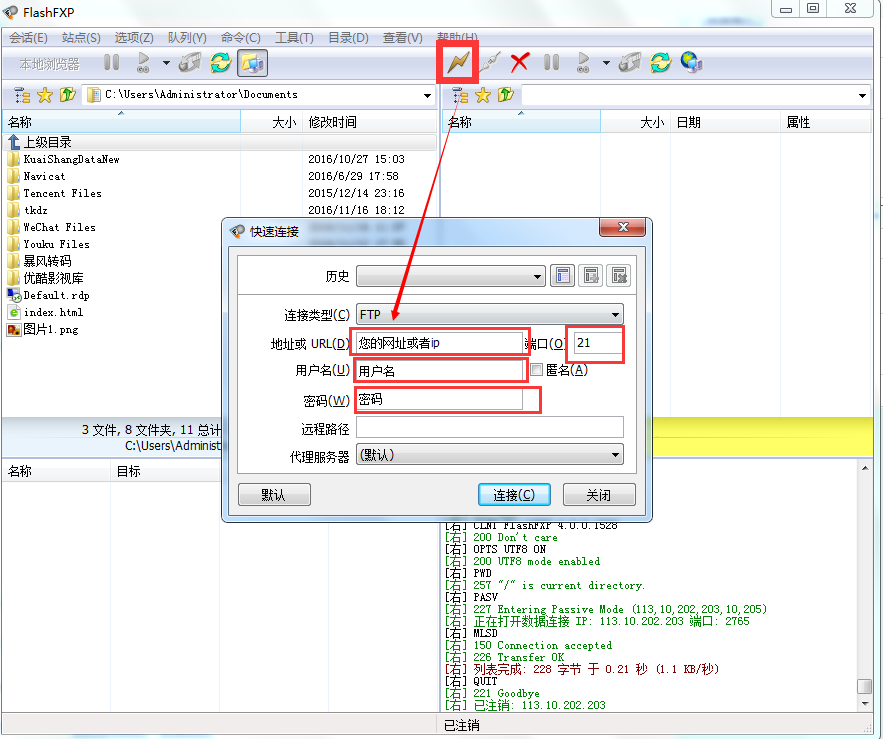Pause the left pane transfer

pyautogui.click(x=112, y=62)
